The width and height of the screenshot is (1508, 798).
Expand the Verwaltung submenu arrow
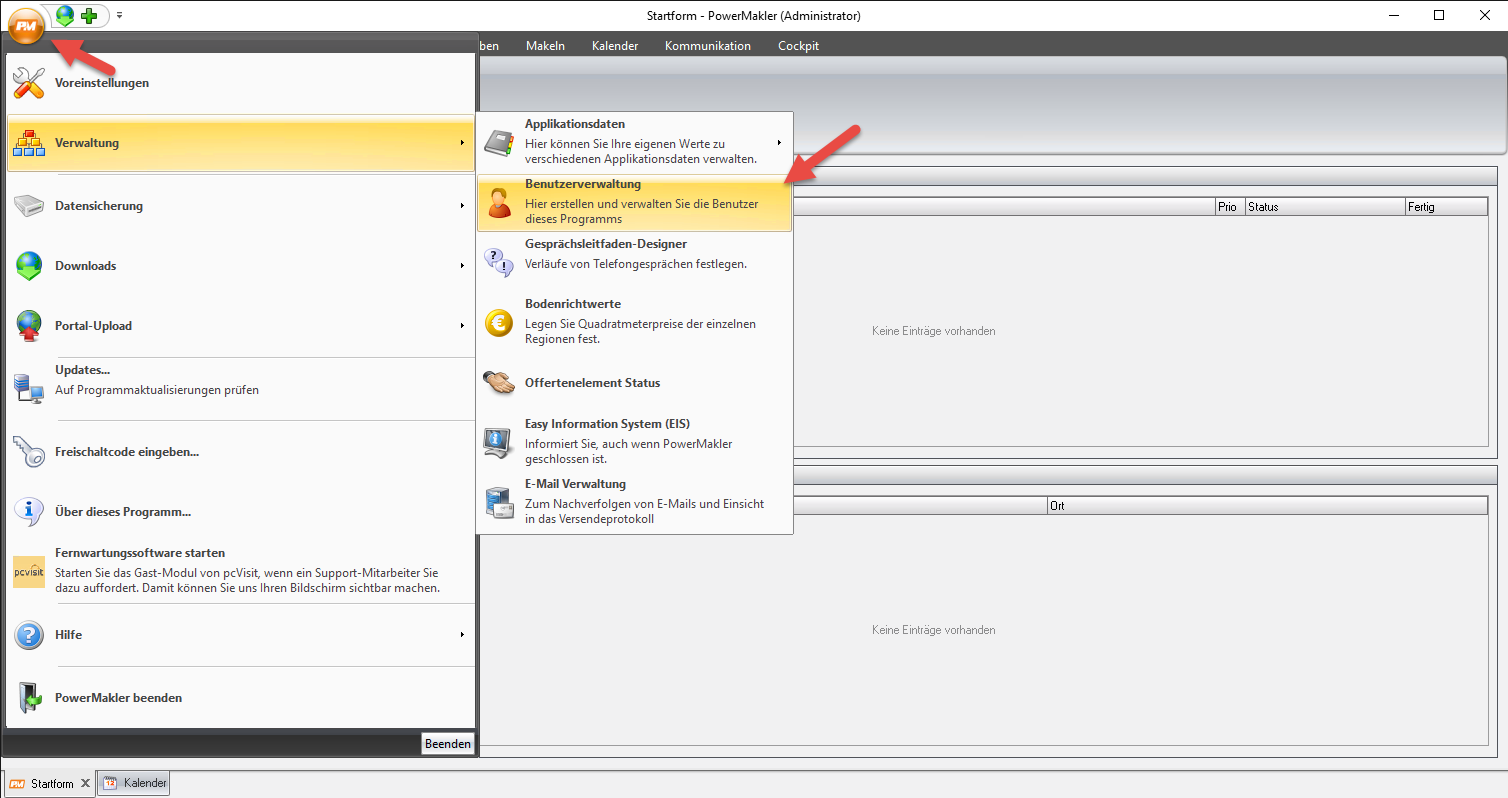(x=462, y=143)
